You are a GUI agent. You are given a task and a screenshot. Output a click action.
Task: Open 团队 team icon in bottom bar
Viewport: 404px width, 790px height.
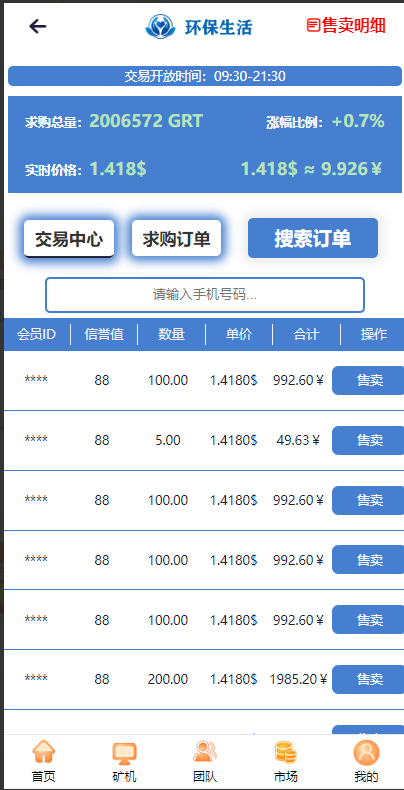pos(205,752)
